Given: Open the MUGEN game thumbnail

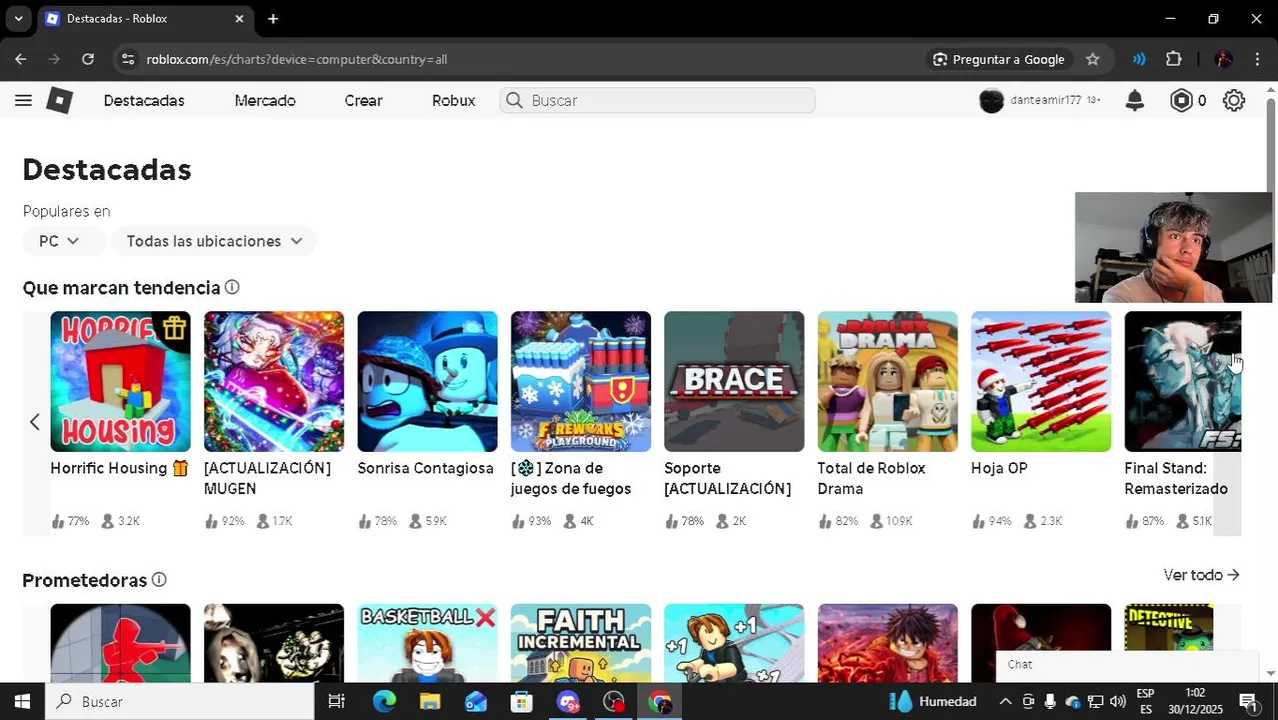Looking at the screenshot, I should (274, 381).
